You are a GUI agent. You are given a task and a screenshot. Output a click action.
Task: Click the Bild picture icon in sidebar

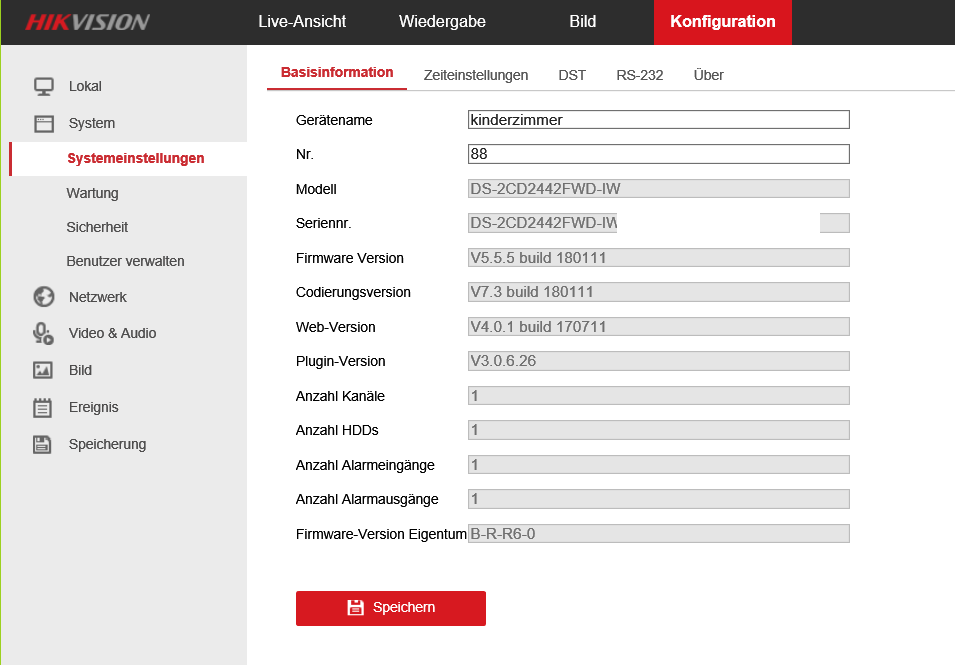tap(43, 370)
